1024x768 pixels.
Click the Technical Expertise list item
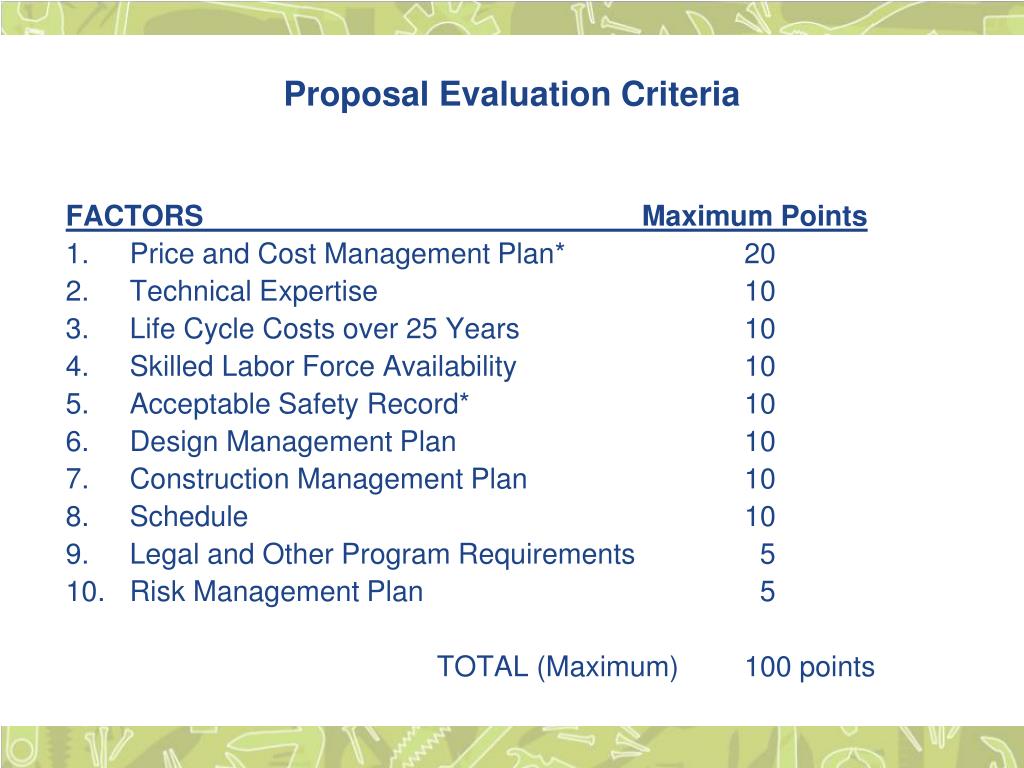[253, 291]
